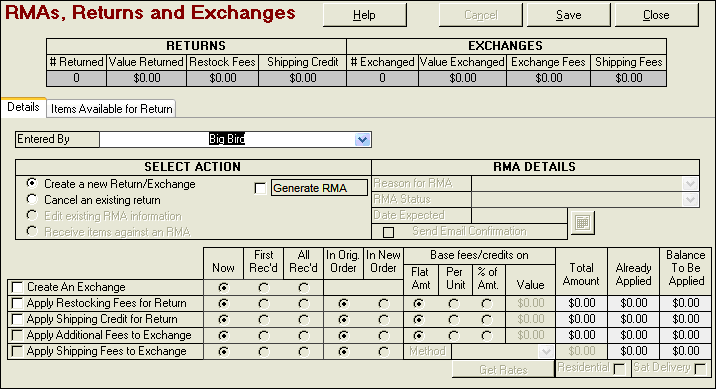This screenshot has width=716, height=389.
Task: Click the Value field in Shipping Credit row
Action: (530, 319)
